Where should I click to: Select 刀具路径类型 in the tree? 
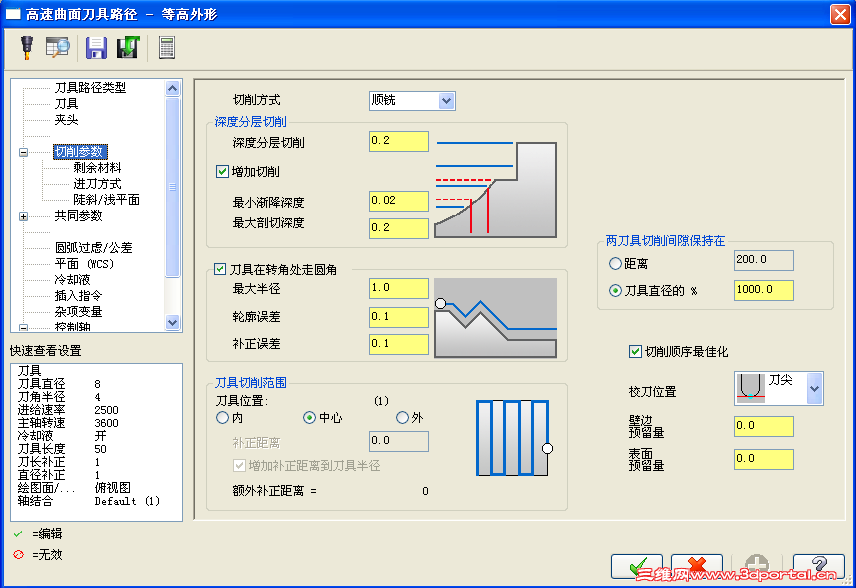click(x=90, y=87)
